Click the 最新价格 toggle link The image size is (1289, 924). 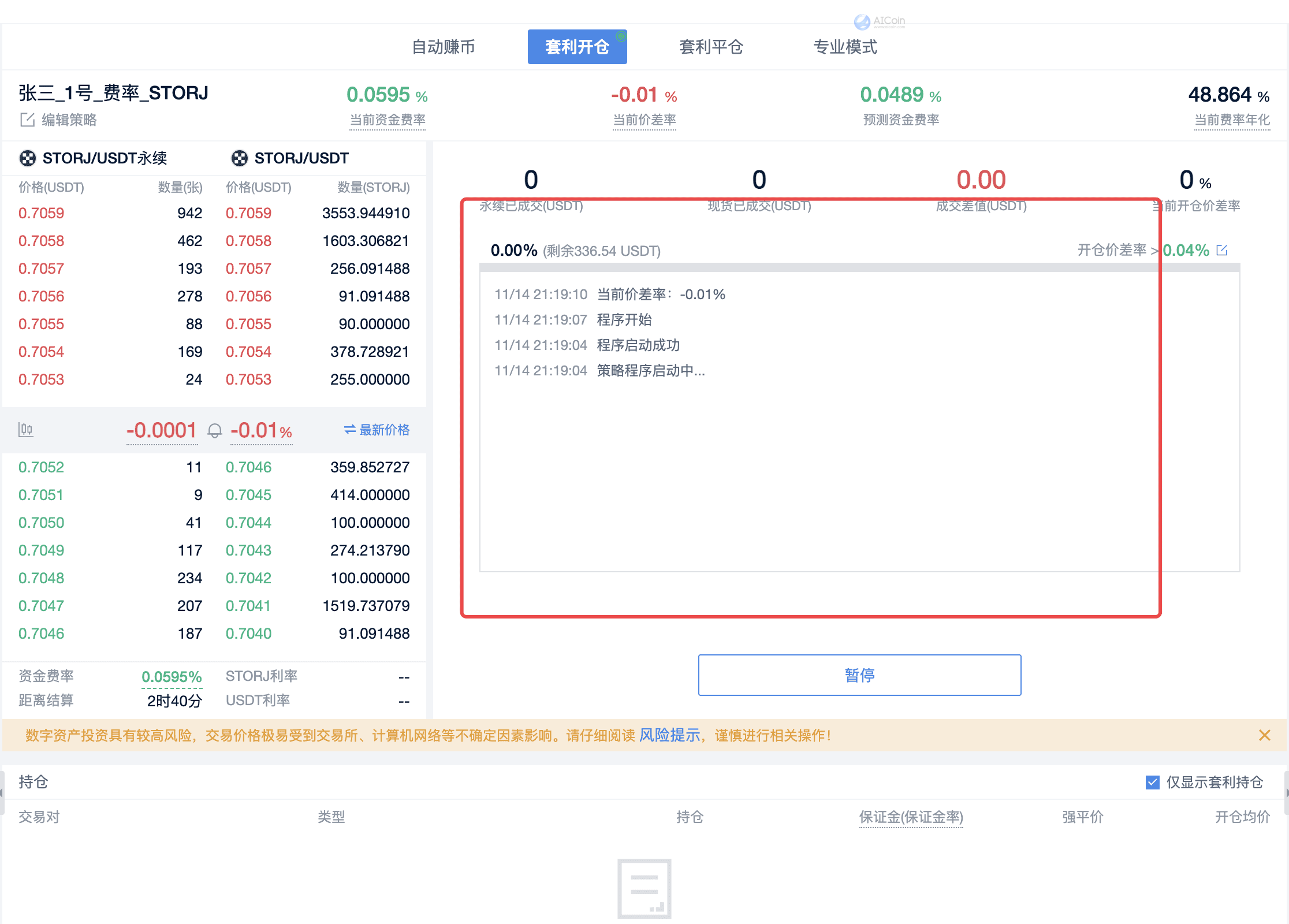(384, 430)
